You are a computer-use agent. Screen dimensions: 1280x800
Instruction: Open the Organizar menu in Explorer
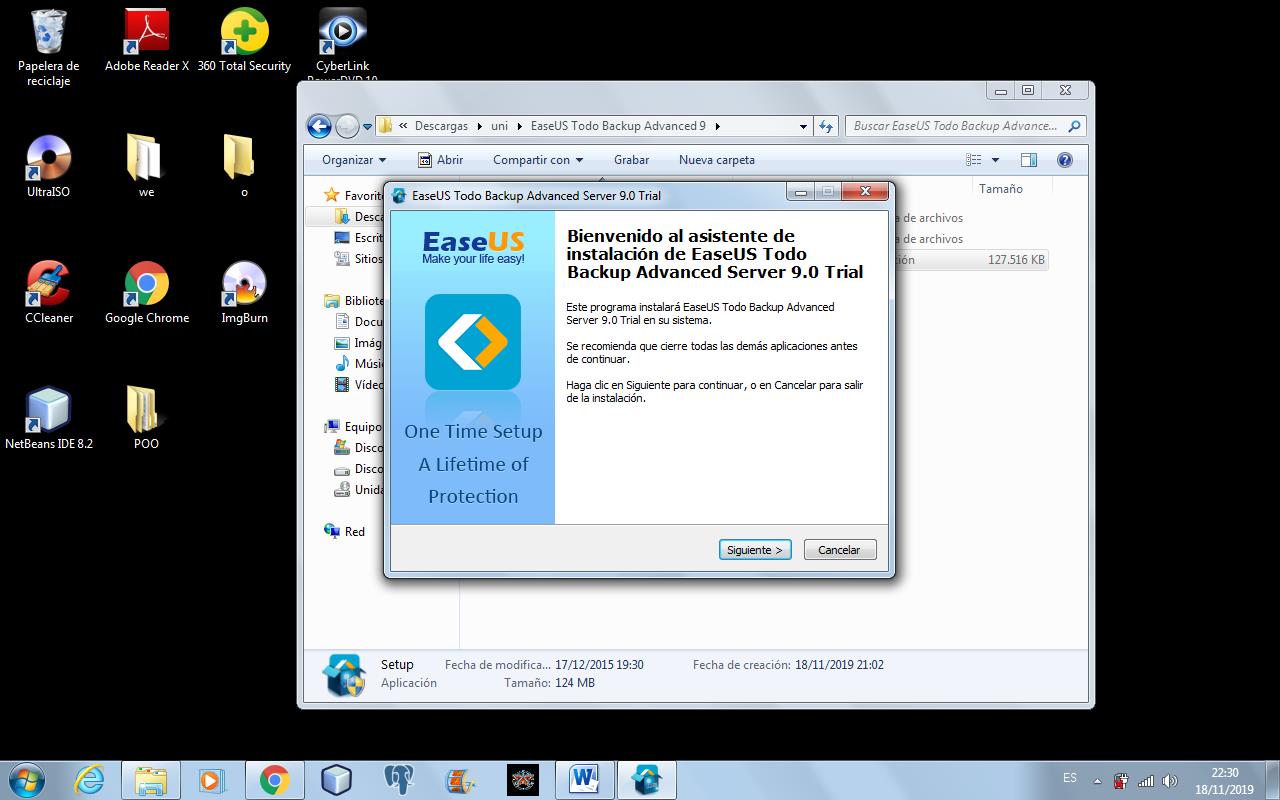click(x=354, y=160)
